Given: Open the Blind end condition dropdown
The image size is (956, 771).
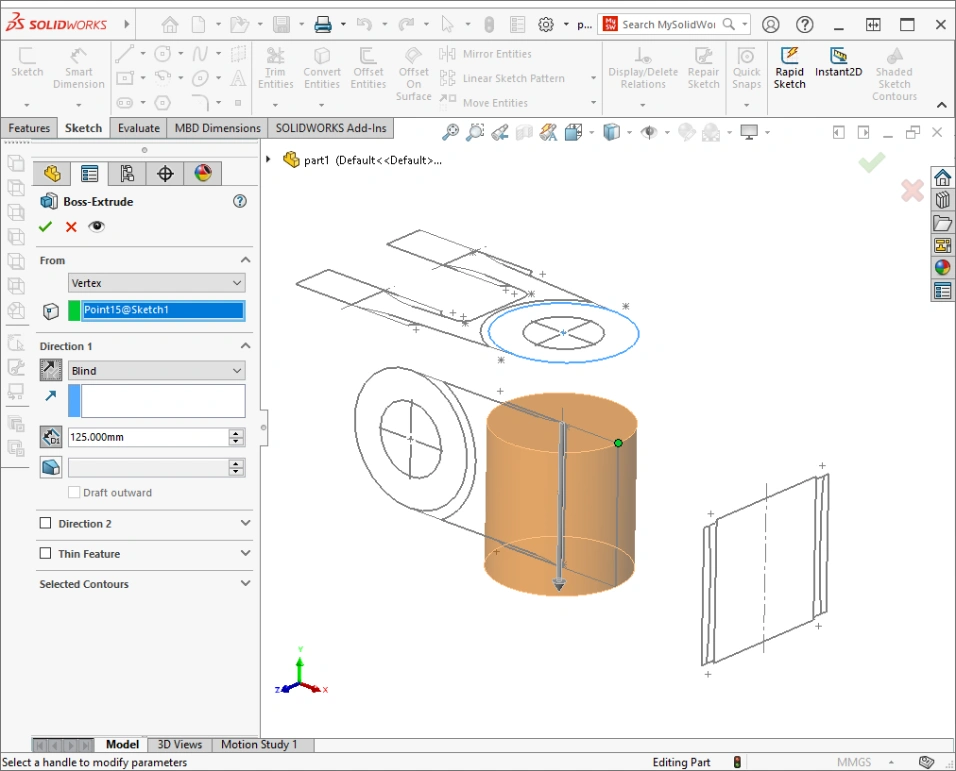Looking at the screenshot, I should click(156, 371).
